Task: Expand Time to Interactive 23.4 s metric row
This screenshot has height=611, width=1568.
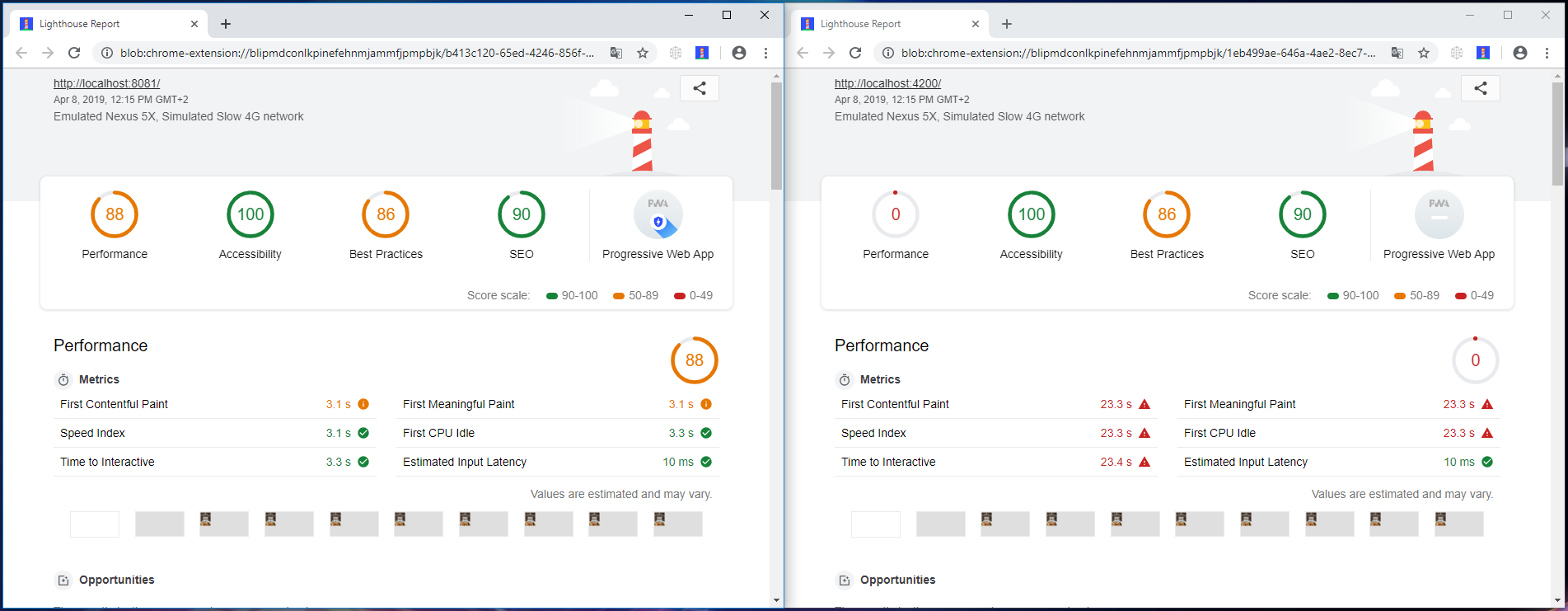Action: click(995, 462)
